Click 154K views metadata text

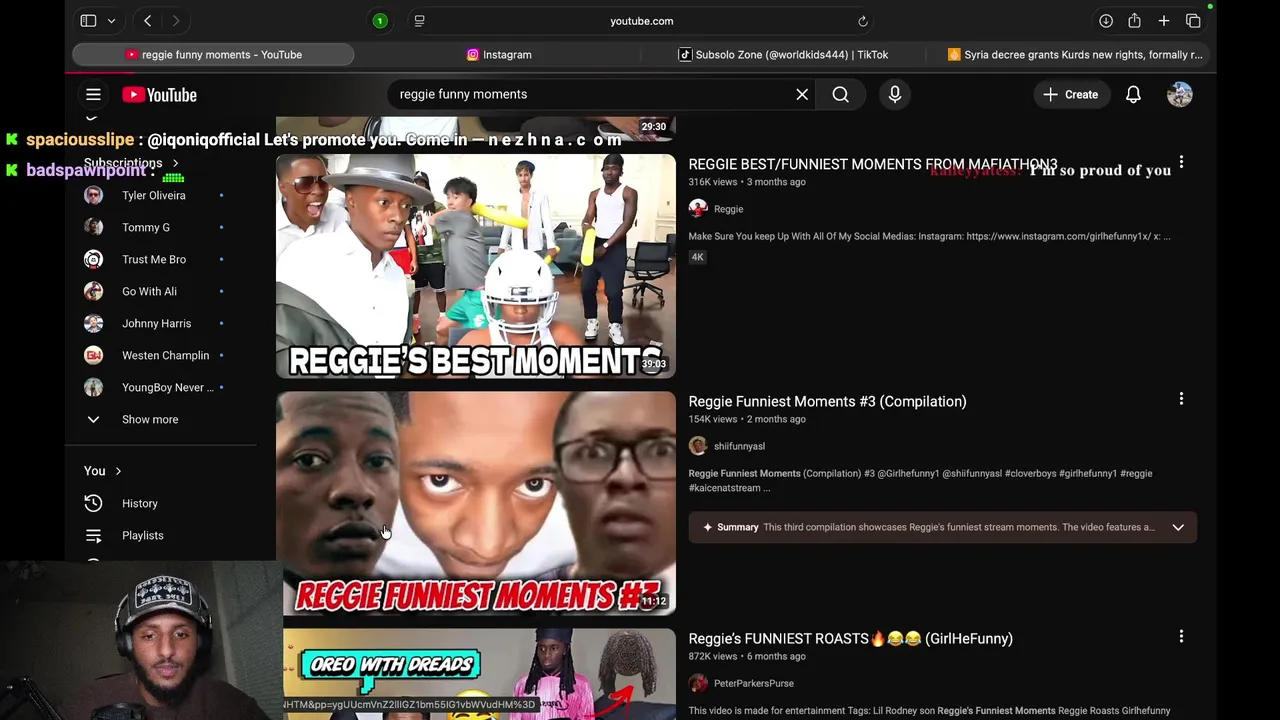tap(712, 419)
